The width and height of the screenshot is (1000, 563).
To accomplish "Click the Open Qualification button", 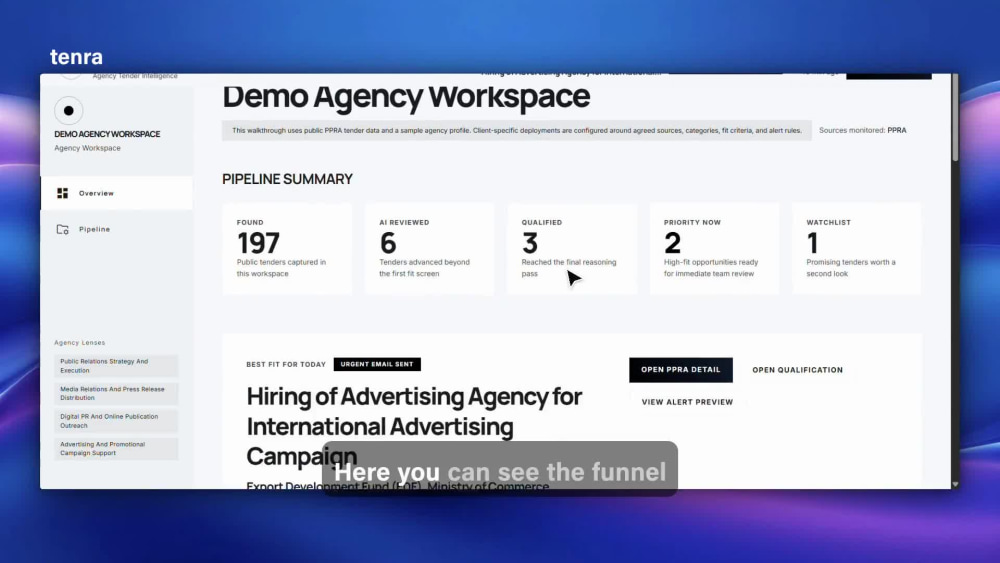I will pyautogui.click(x=797, y=370).
